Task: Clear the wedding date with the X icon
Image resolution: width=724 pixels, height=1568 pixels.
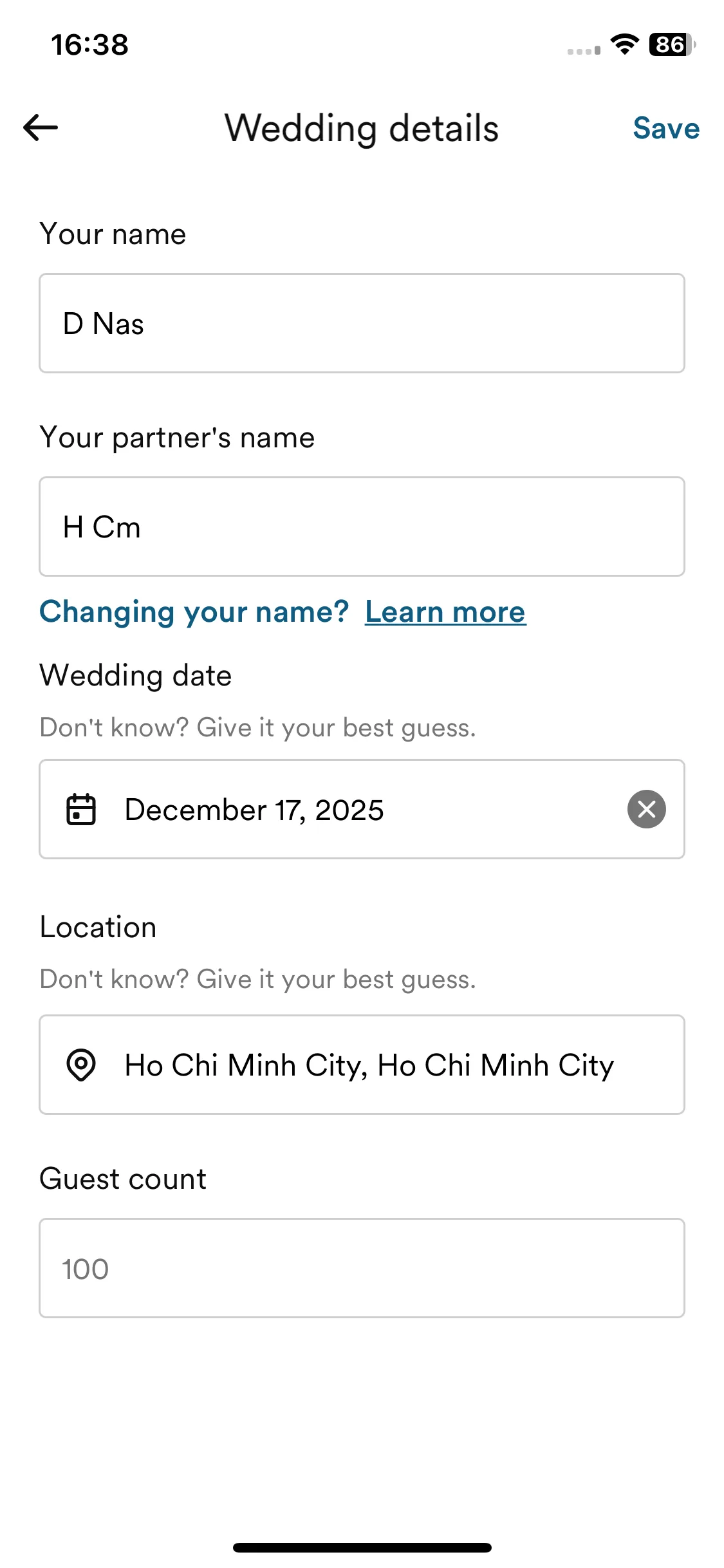Action: click(x=646, y=809)
